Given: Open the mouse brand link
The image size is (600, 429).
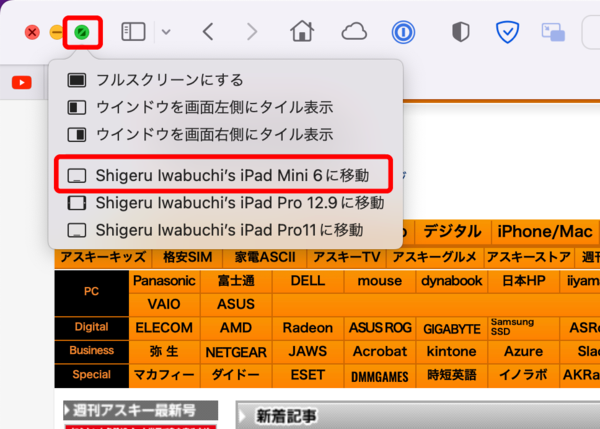Looking at the screenshot, I should coord(380,281).
